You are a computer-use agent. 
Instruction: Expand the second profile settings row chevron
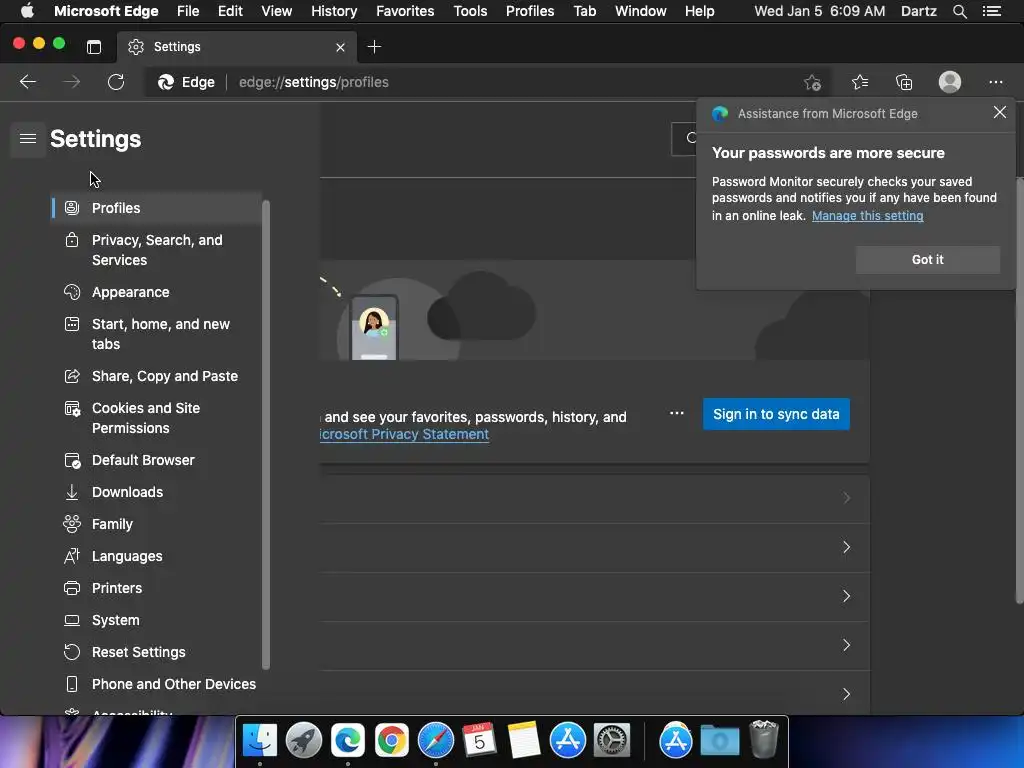pos(846,547)
